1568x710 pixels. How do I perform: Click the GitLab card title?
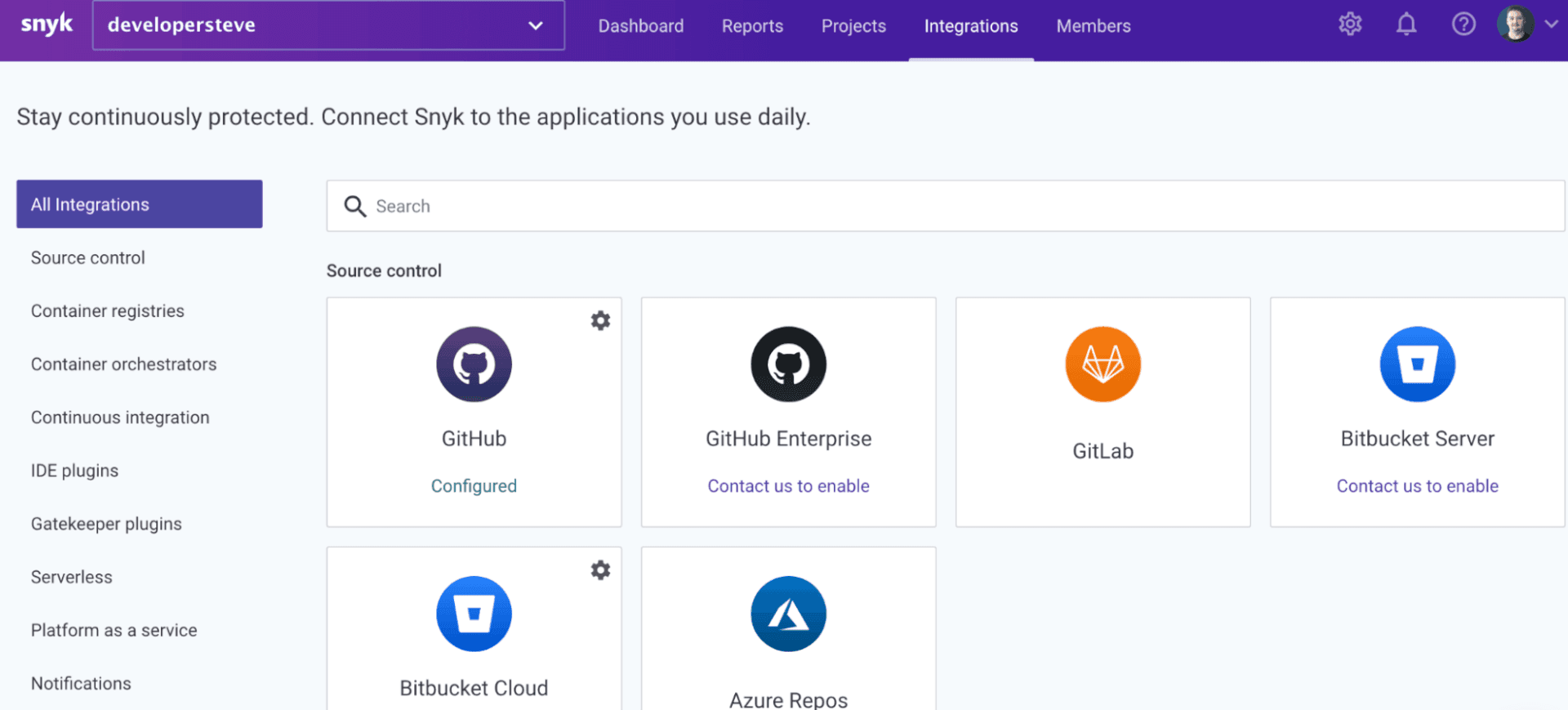[x=1102, y=451]
